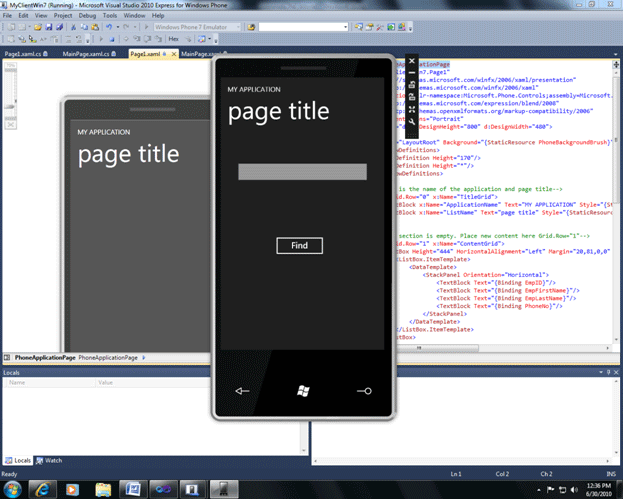
Task: Open Windows Explorer folder from taskbar
Action: pos(103,489)
